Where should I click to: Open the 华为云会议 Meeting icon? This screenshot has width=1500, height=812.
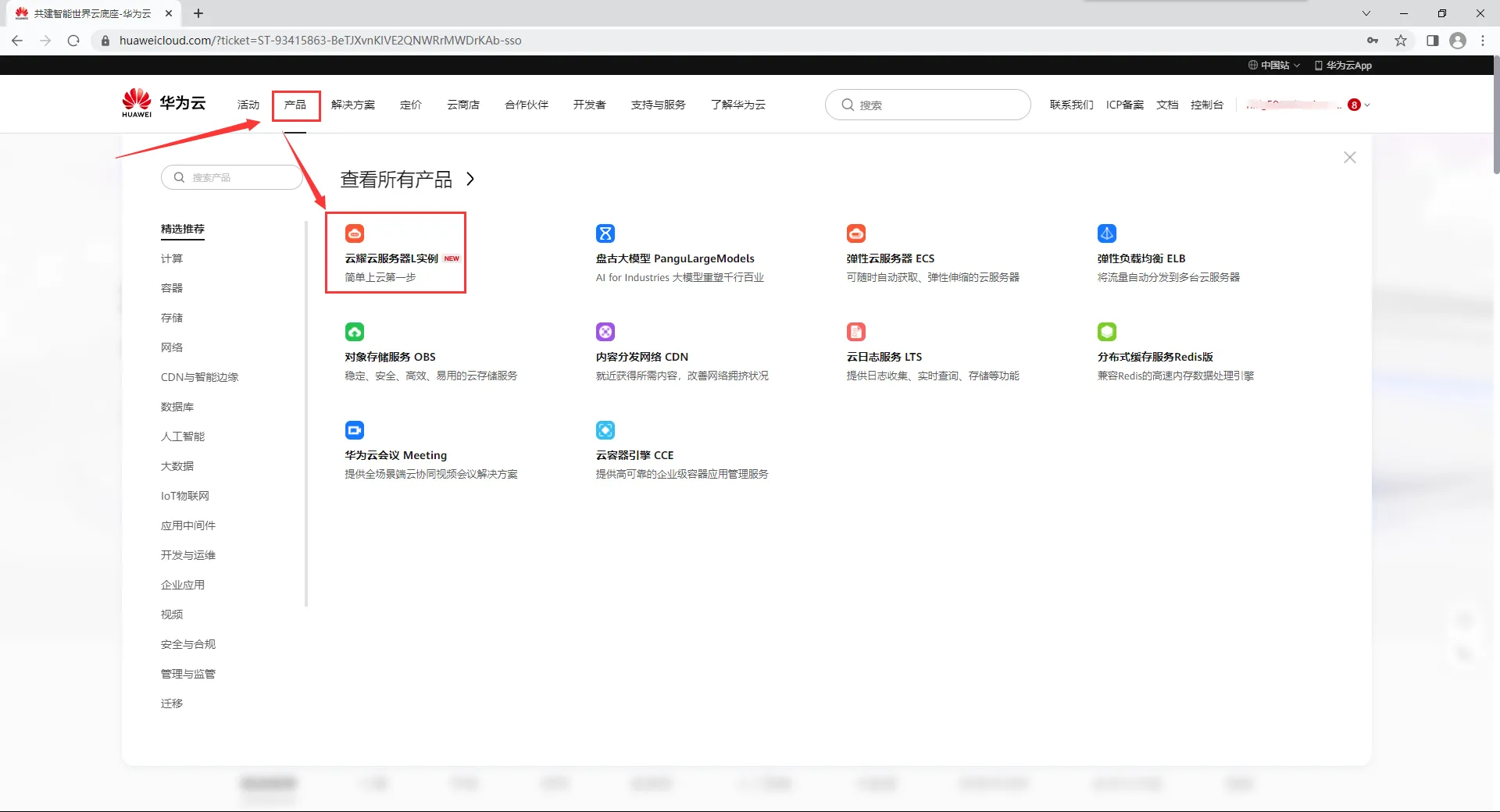(355, 430)
